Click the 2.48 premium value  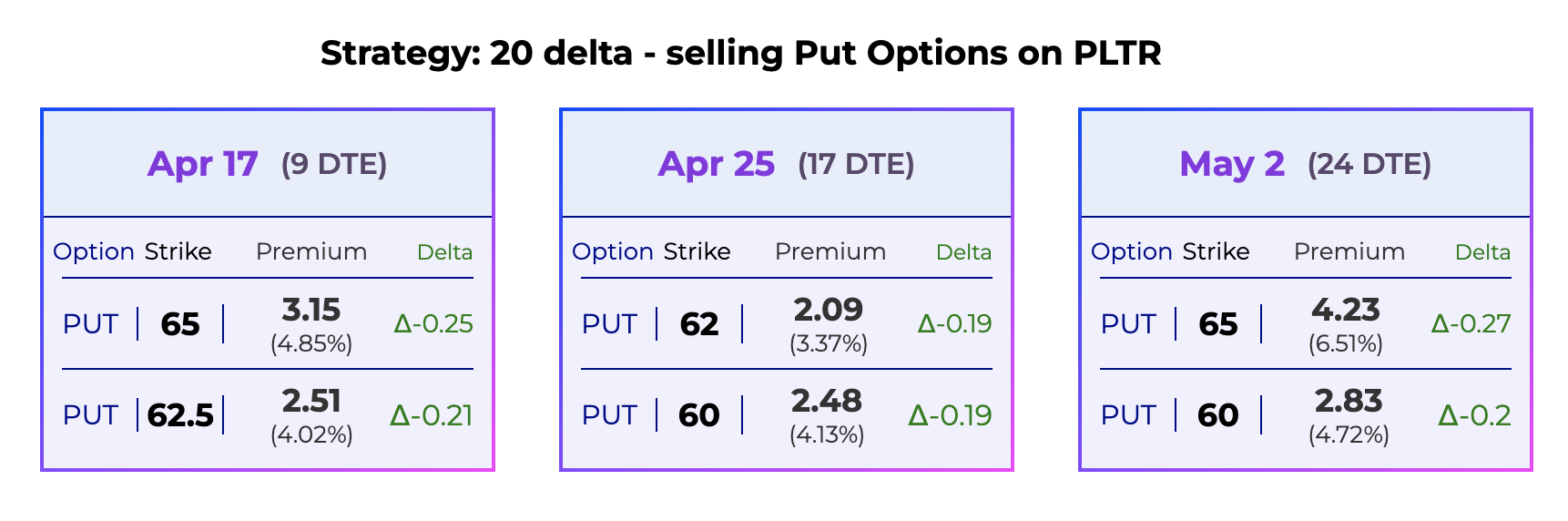[827, 402]
